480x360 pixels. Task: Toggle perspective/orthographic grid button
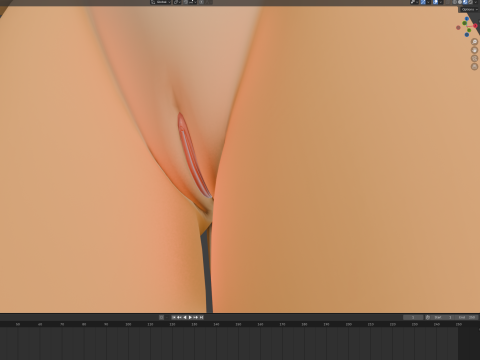(x=474, y=67)
